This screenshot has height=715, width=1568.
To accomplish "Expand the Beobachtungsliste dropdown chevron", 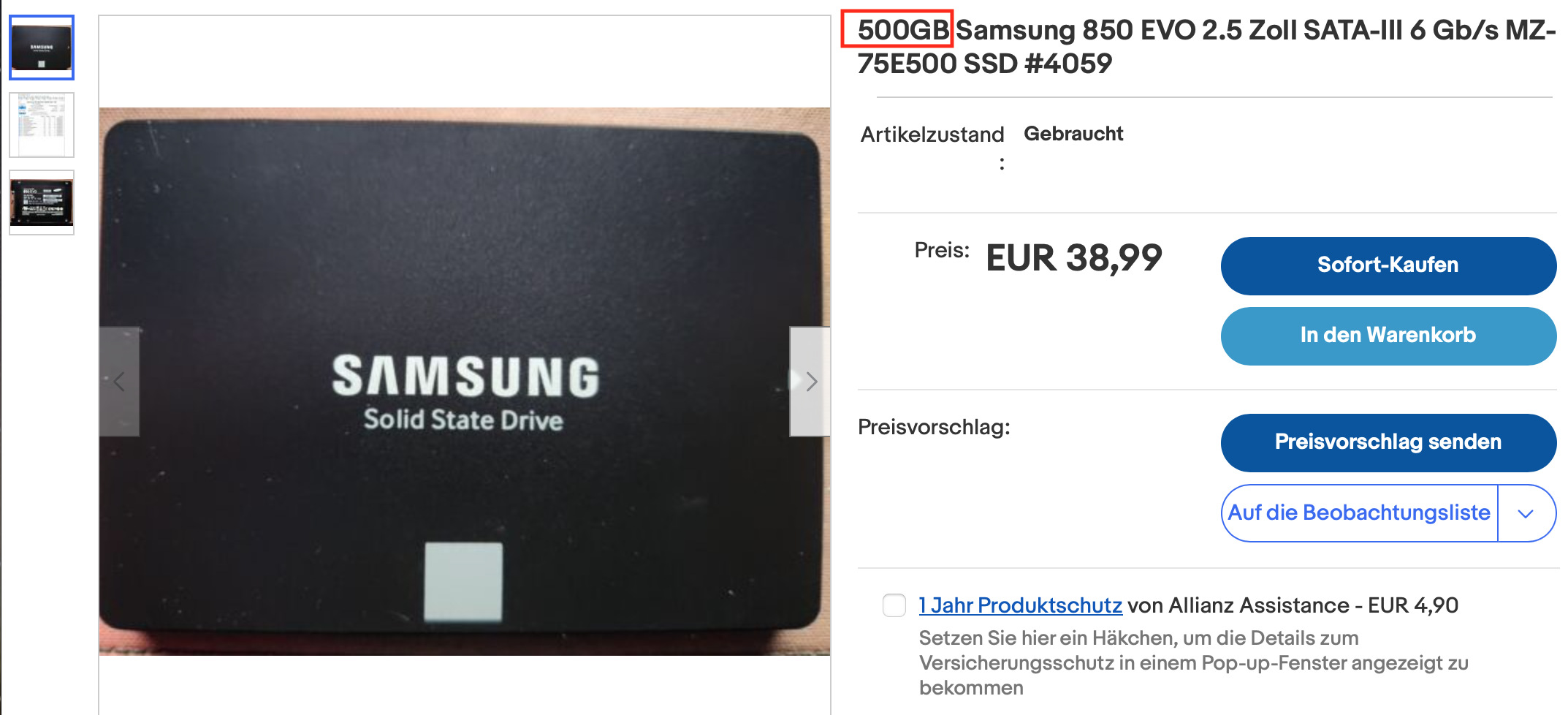I will click(1525, 513).
